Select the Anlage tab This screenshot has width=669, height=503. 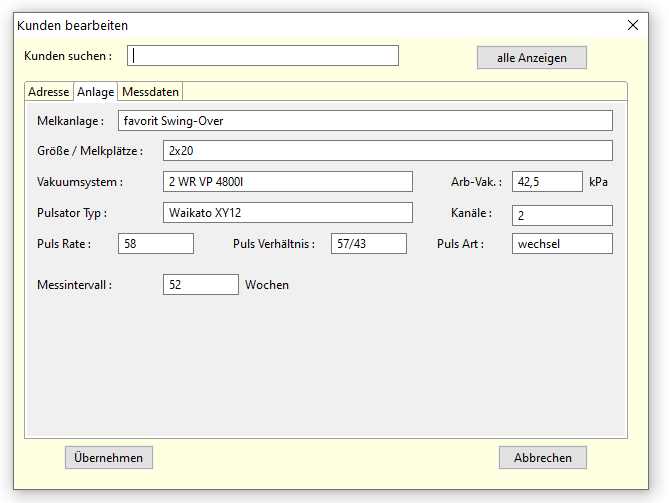pos(96,92)
